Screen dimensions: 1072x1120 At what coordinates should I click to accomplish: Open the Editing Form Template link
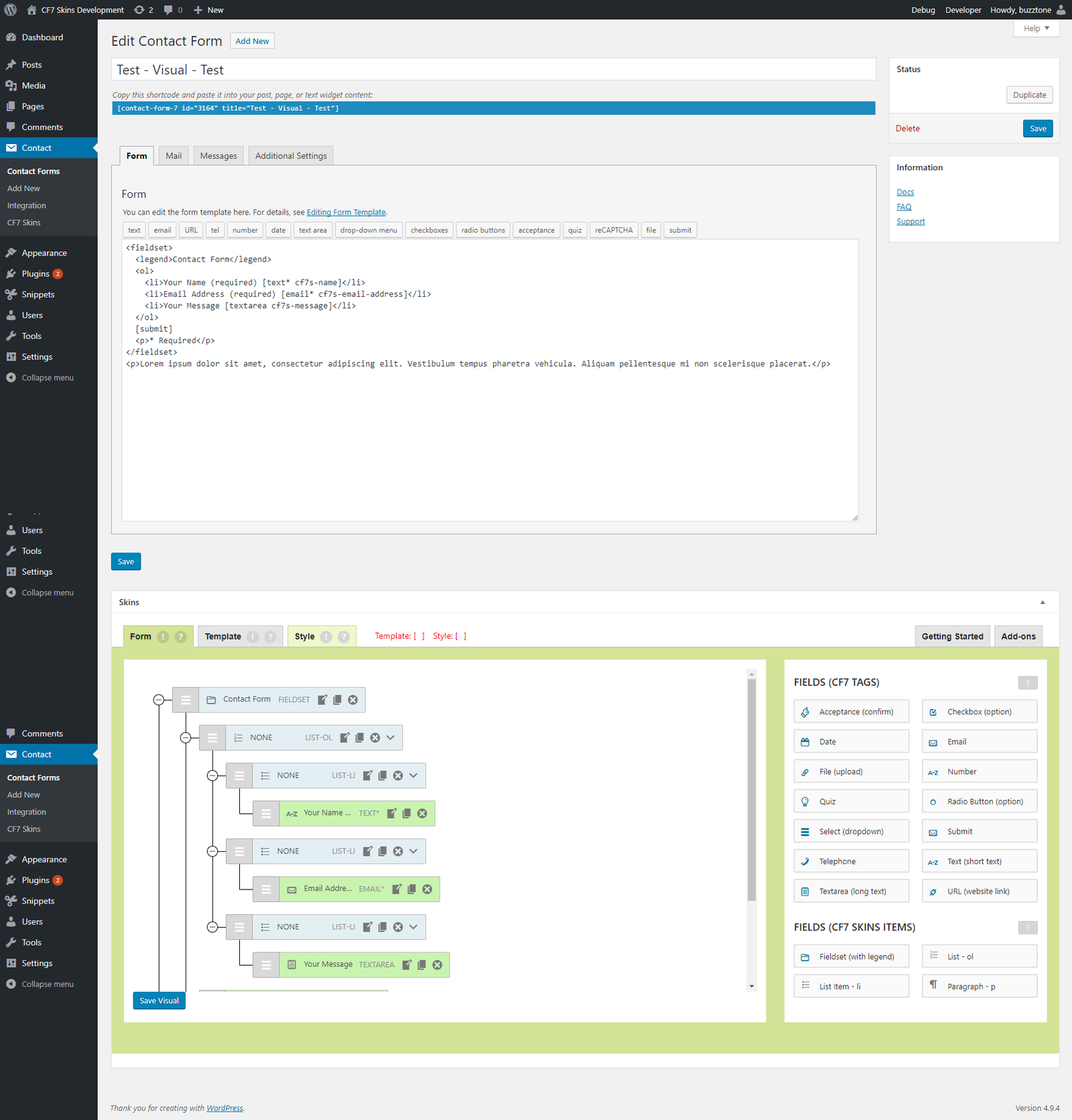(x=346, y=212)
